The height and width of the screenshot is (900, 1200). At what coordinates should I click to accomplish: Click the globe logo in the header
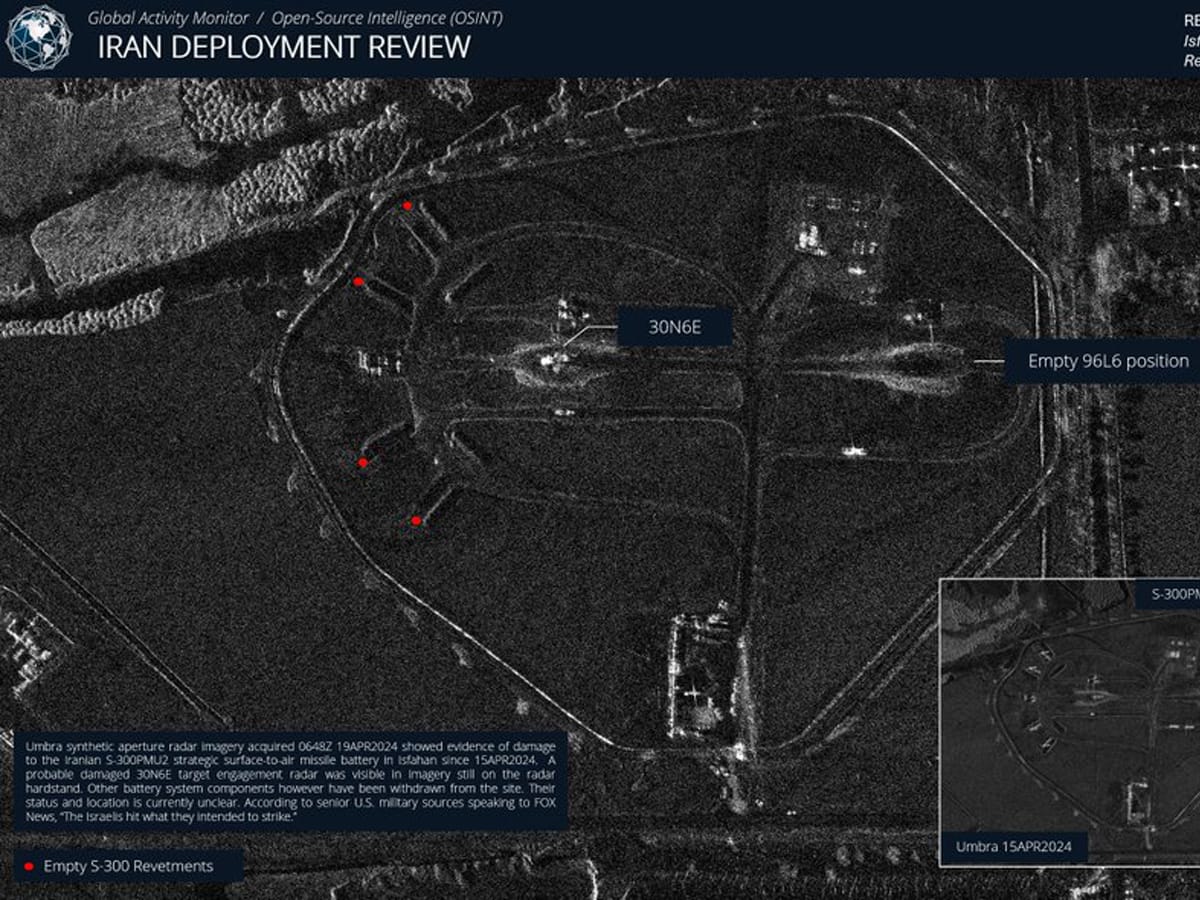pos(39,37)
